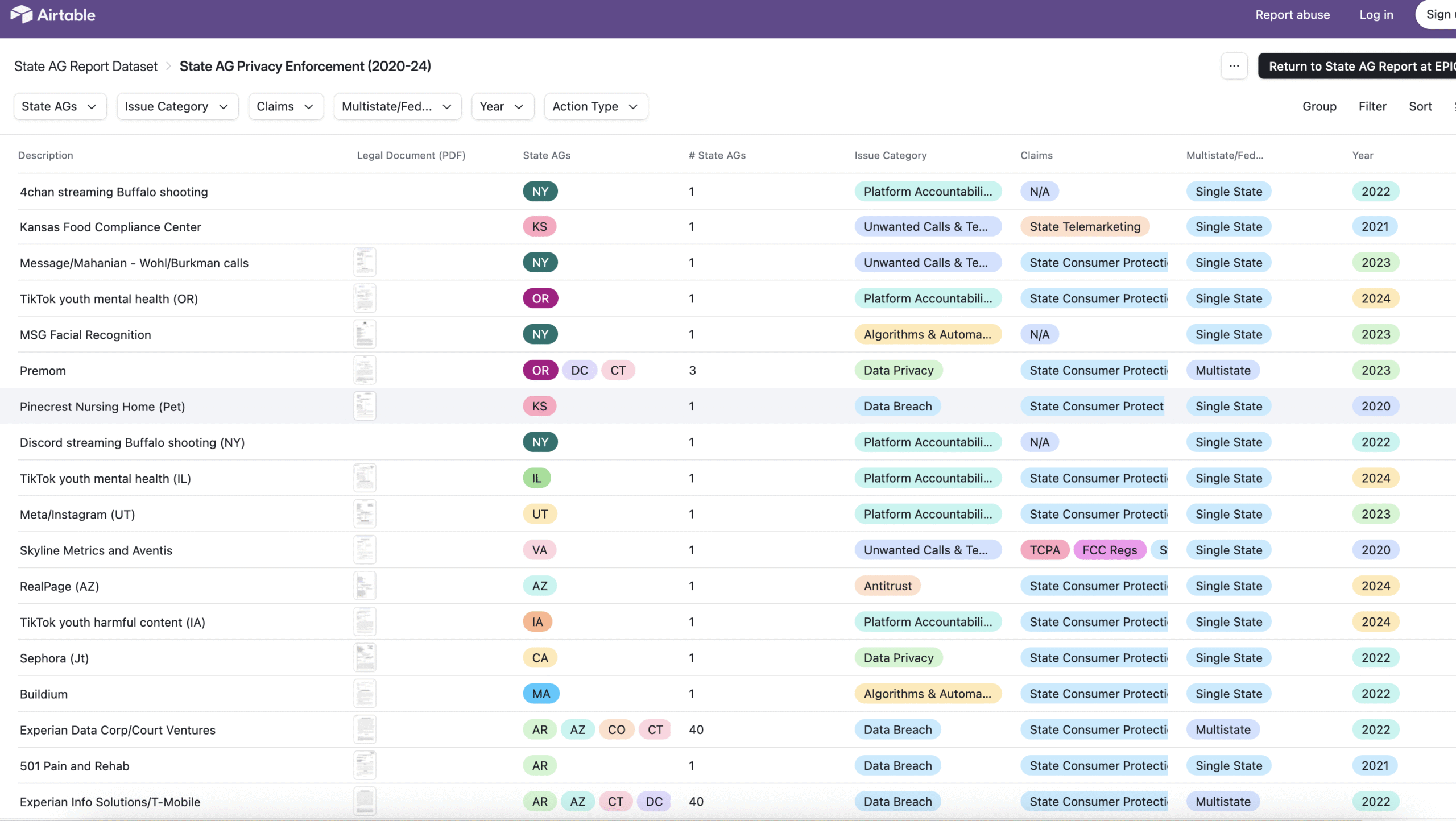Open PDF icon for Sephora (Jt) row

click(x=365, y=658)
